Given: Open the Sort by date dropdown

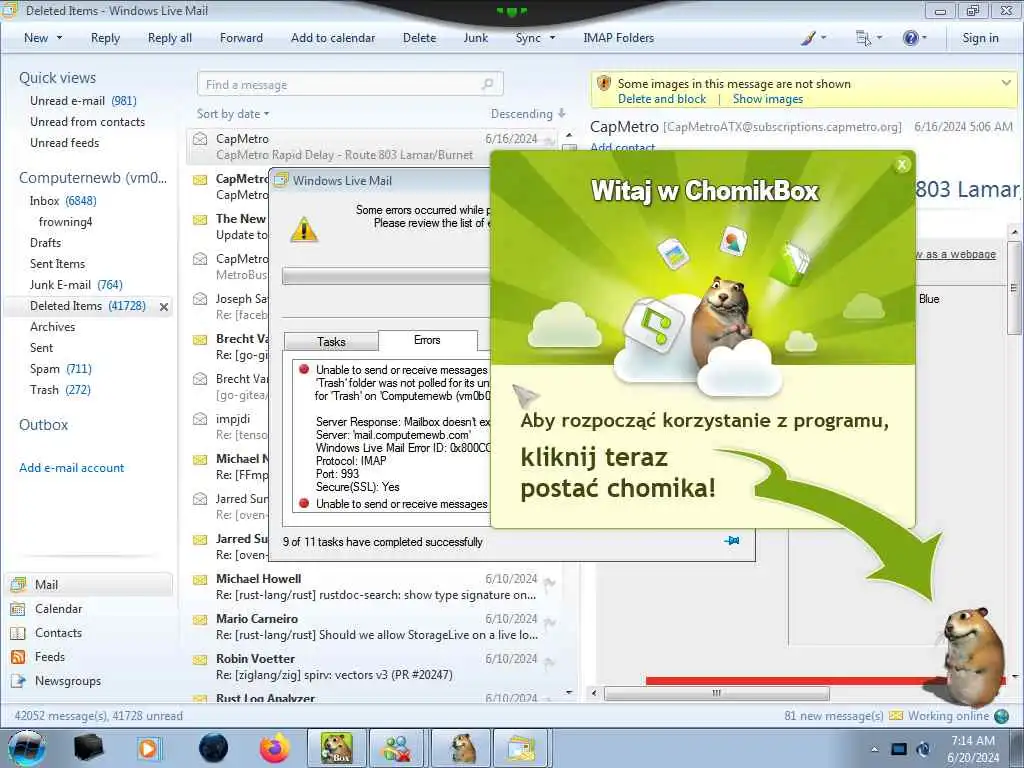Looking at the screenshot, I should 232,114.
